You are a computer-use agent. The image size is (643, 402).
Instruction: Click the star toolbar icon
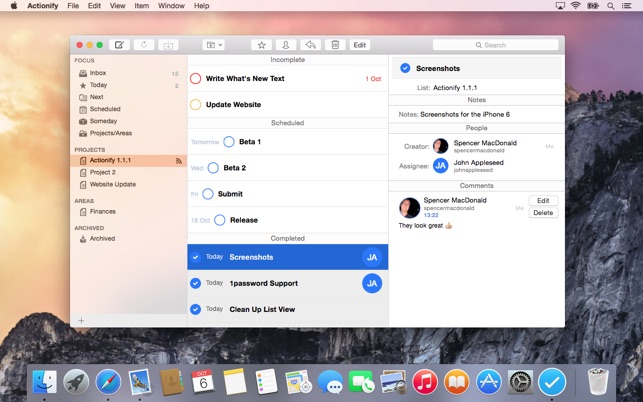[x=261, y=45]
